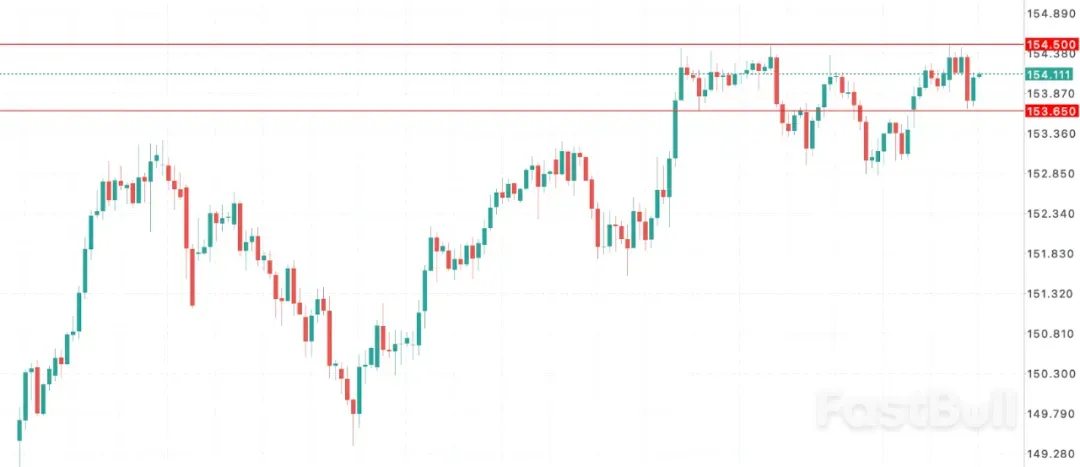Image resolution: width=1080 pixels, height=467 pixels.
Task: Select the 151.320 price scale value
Action: (1051, 293)
